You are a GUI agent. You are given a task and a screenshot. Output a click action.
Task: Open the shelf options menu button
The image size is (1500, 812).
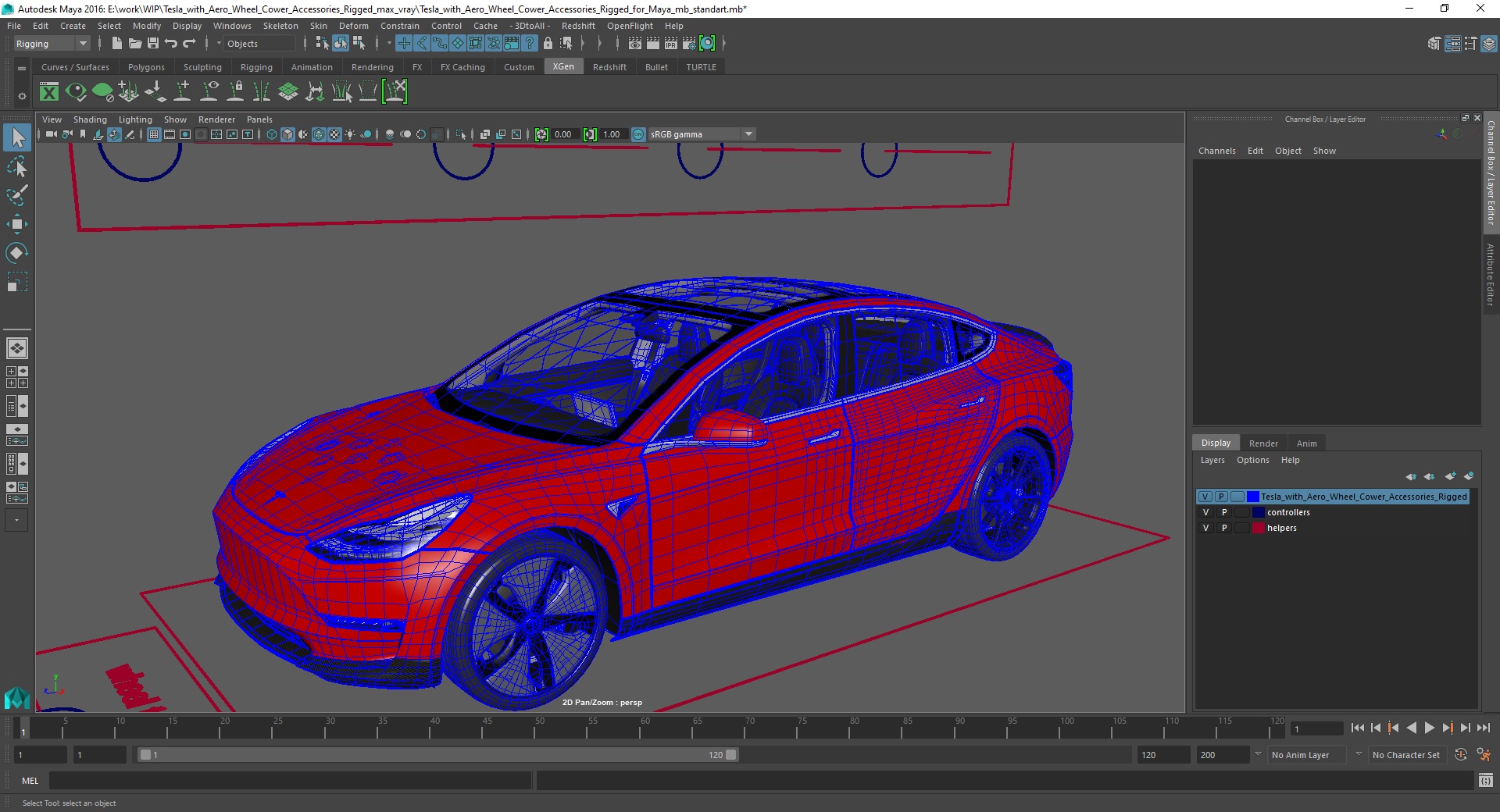(22, 96)
